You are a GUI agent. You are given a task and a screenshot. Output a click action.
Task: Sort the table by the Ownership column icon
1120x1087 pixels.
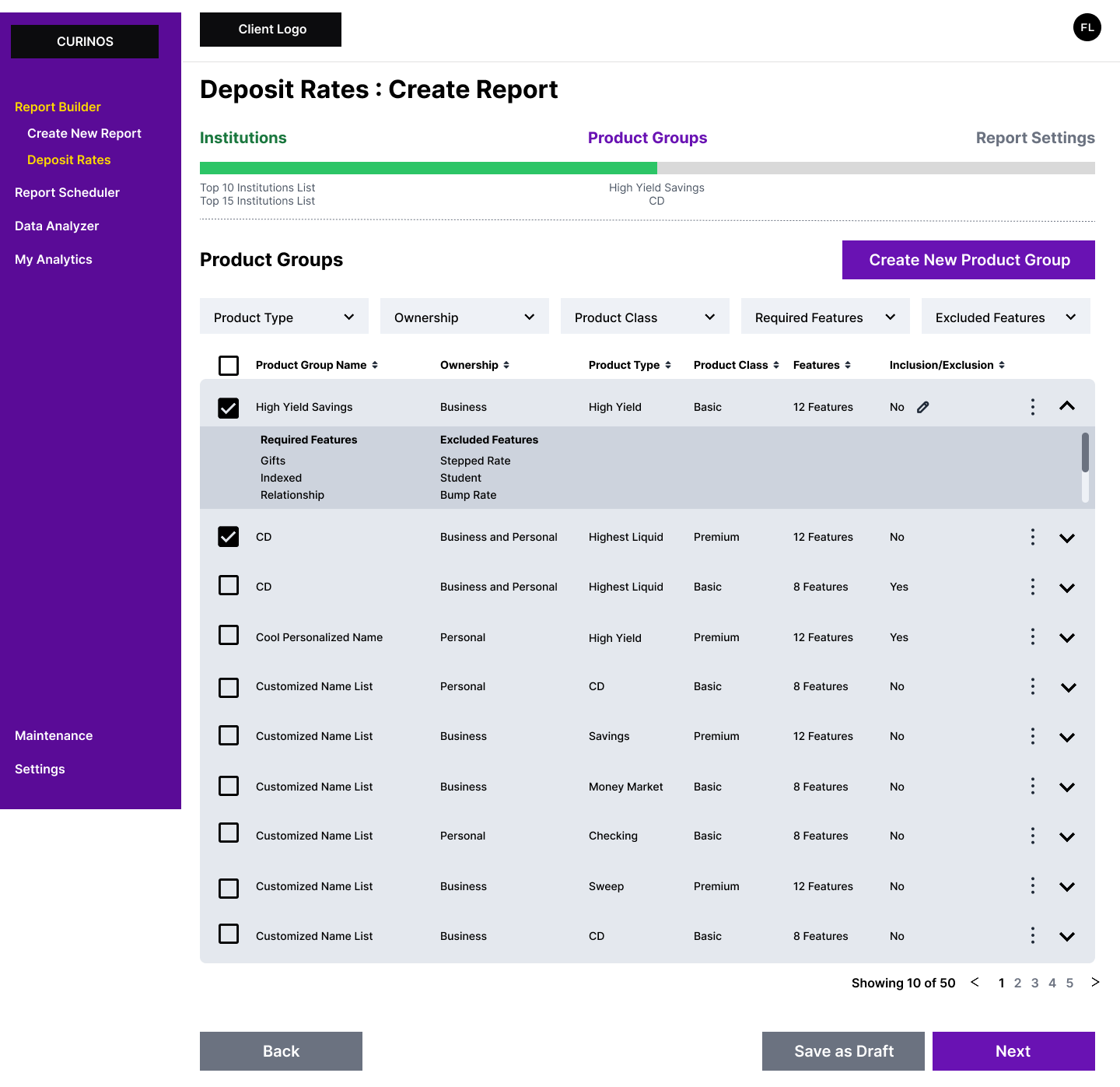pos(506,365)
